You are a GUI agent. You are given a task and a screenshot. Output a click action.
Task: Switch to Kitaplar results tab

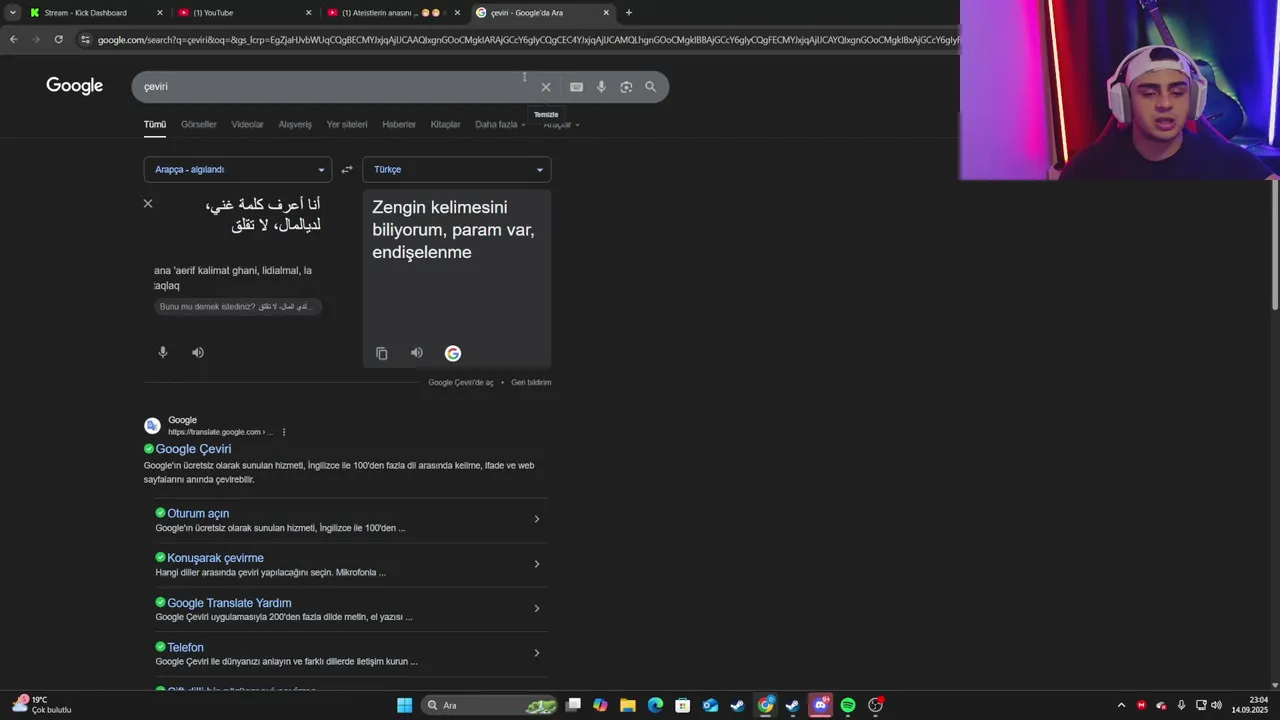tap(445, 125)
